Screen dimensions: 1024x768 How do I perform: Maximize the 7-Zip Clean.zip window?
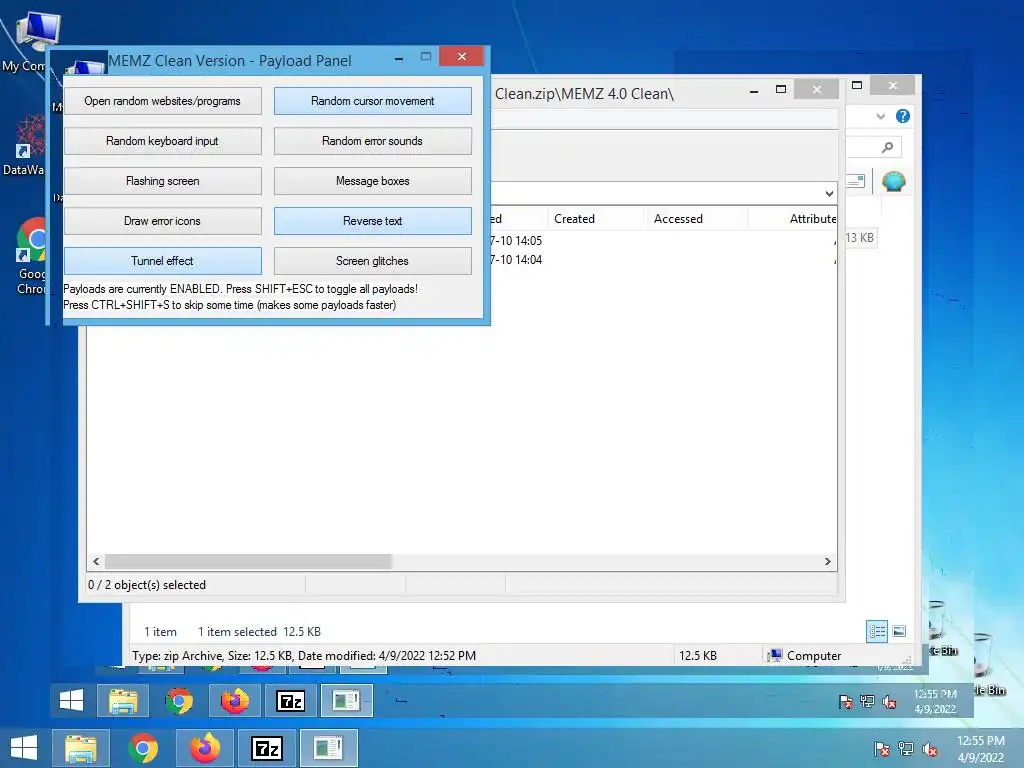click(780, 89)
